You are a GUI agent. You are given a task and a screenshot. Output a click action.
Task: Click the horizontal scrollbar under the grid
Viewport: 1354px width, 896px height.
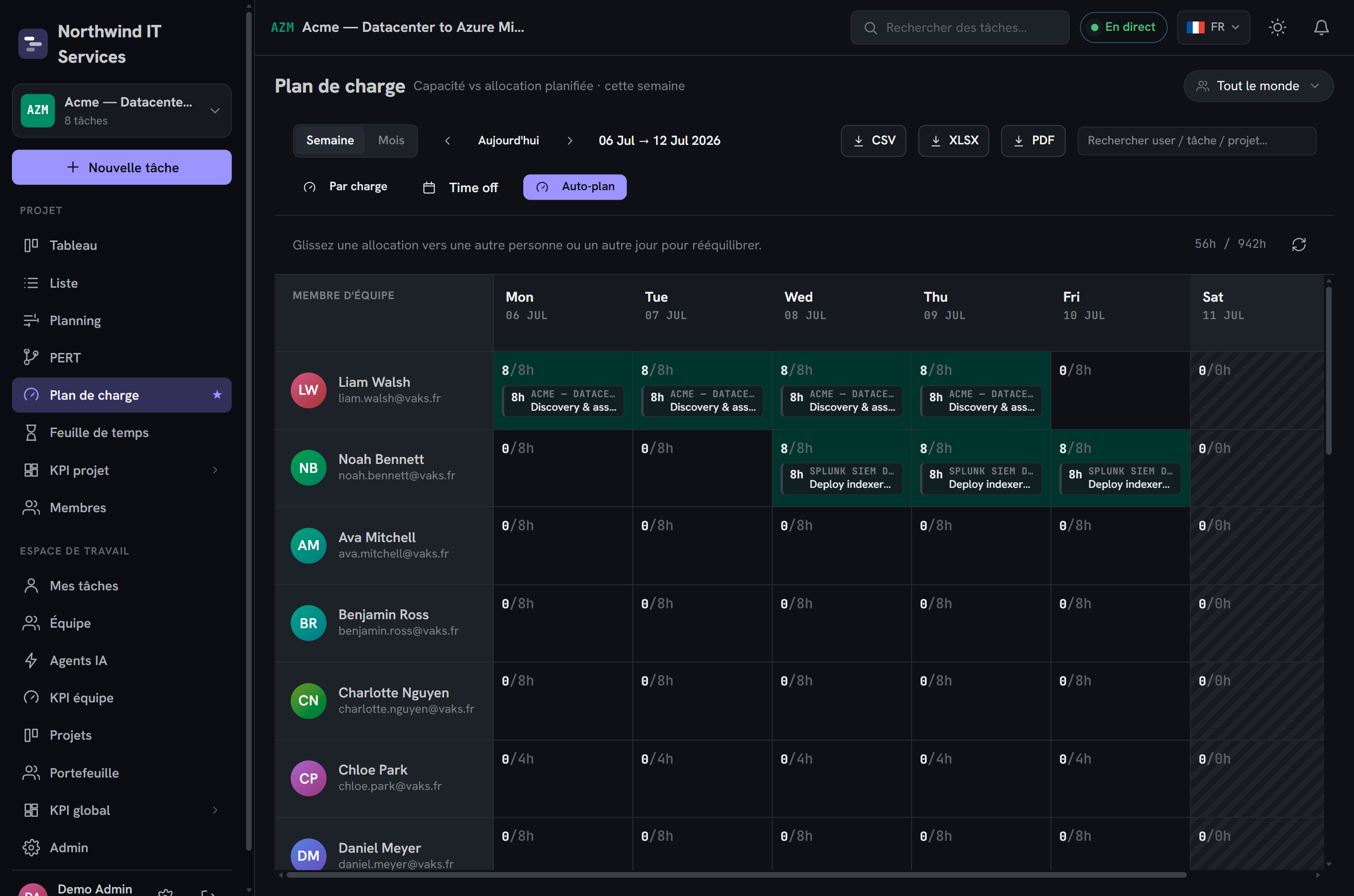coord(736,875)
